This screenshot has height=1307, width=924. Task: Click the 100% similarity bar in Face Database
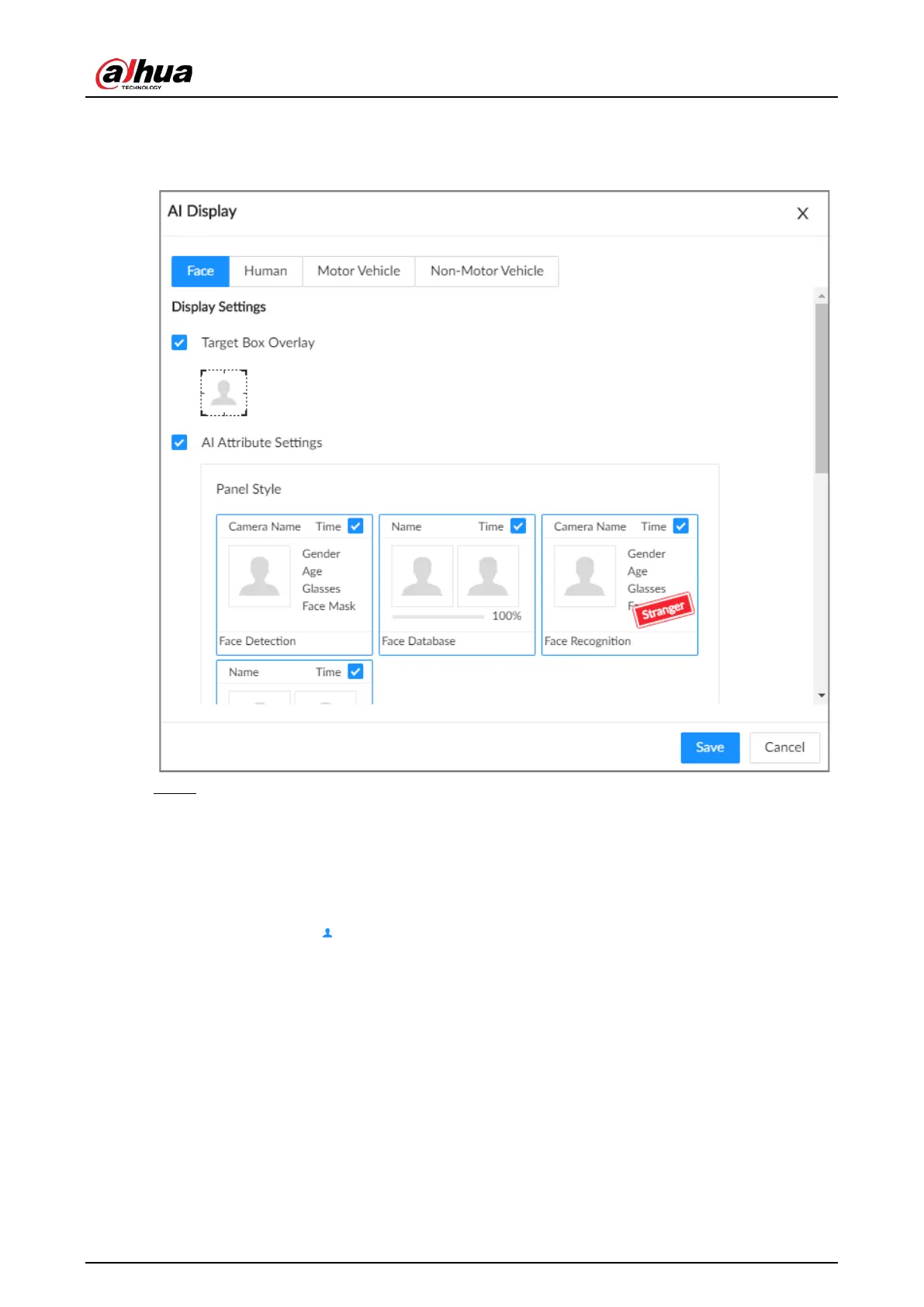click(438, 616)
